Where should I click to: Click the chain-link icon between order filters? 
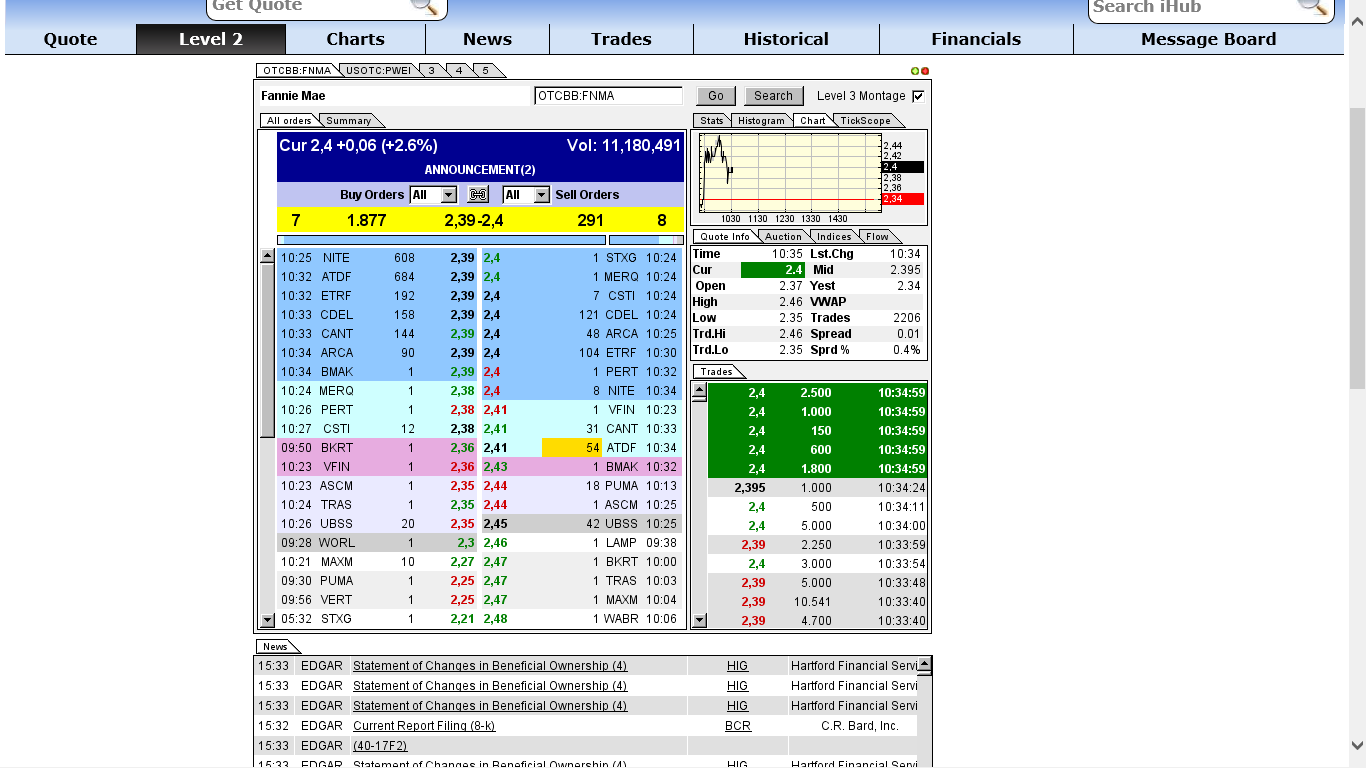(477, 194)
